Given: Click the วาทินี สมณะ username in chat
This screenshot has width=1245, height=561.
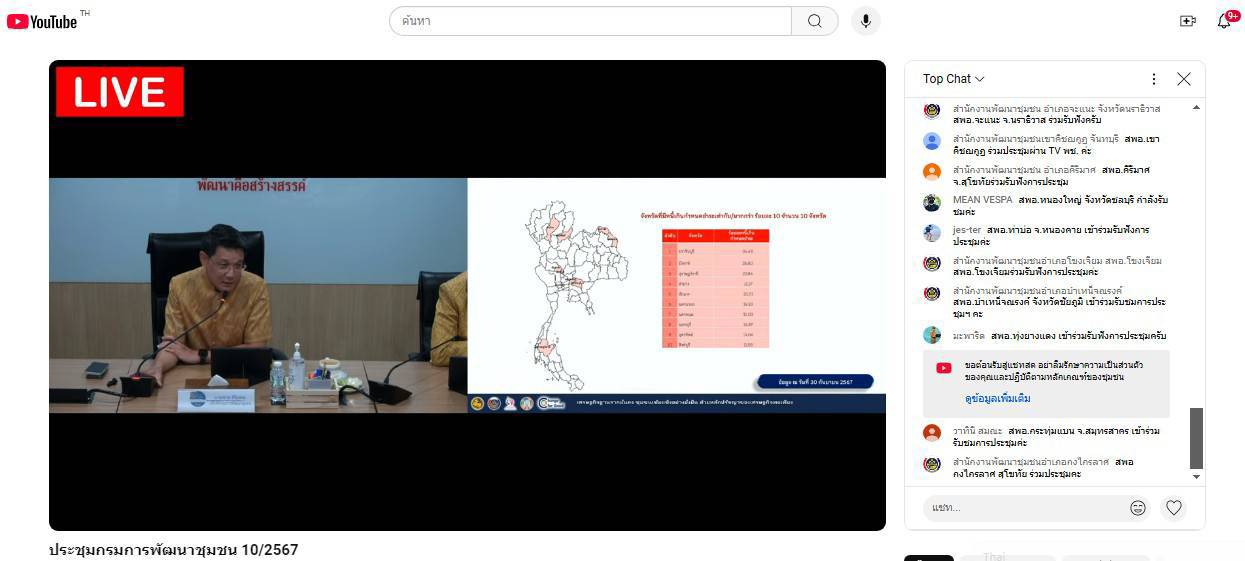Looking at the screenshot, I should [x=977, y=431].
